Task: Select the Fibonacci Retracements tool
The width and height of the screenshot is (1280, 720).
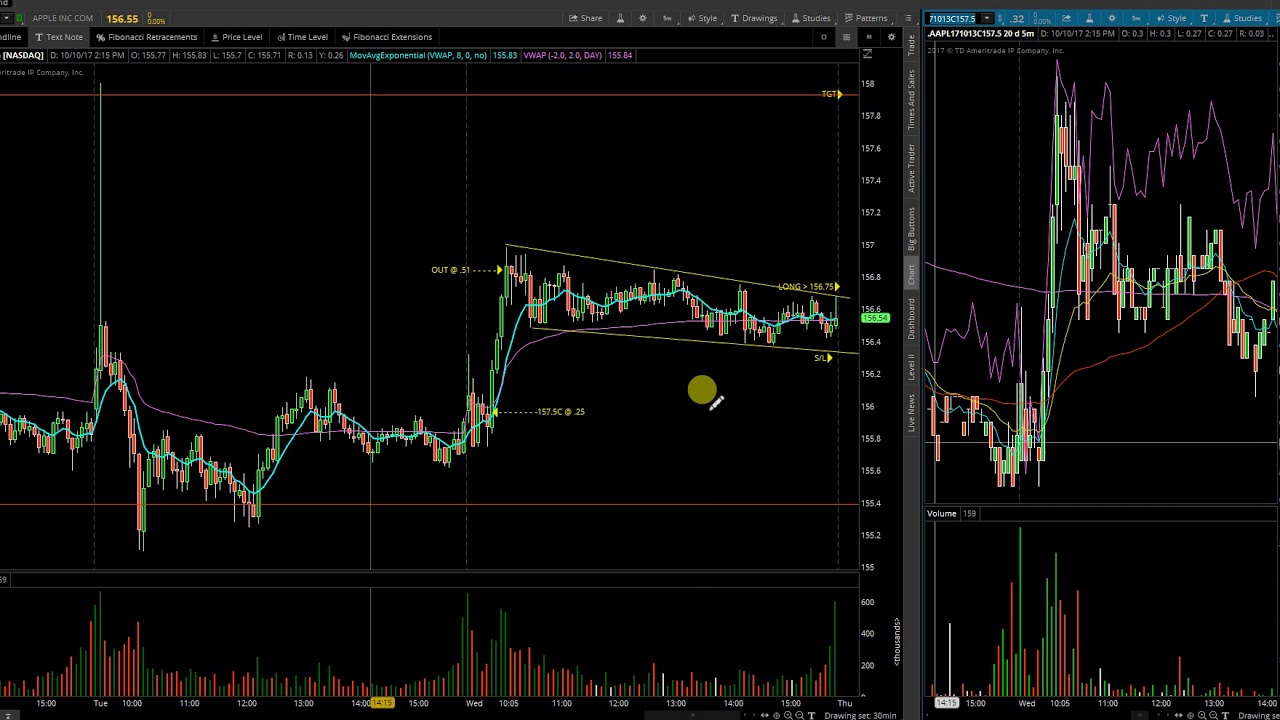Action: click(x=146, y=37)
